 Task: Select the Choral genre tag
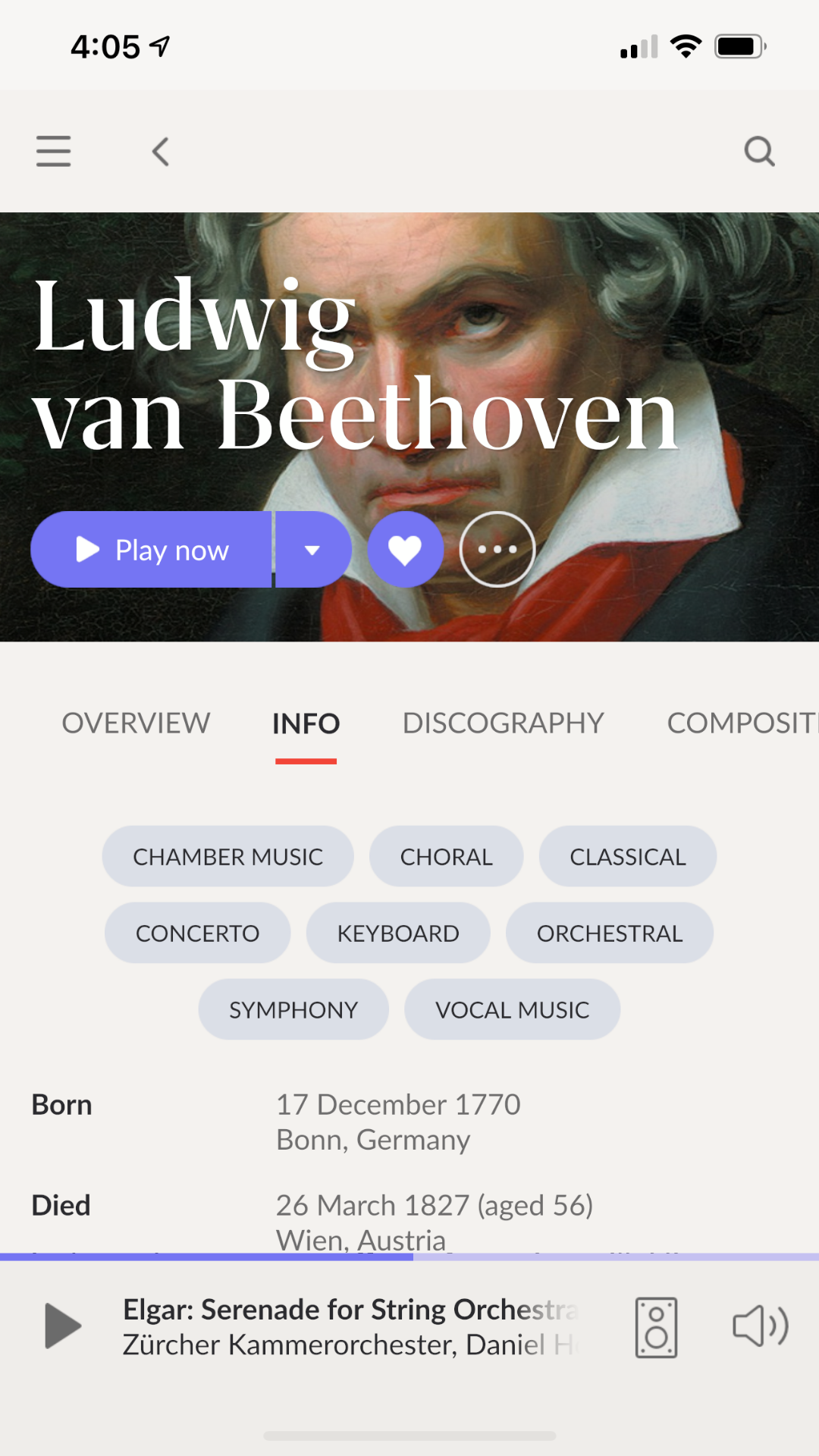click(446, 857)
